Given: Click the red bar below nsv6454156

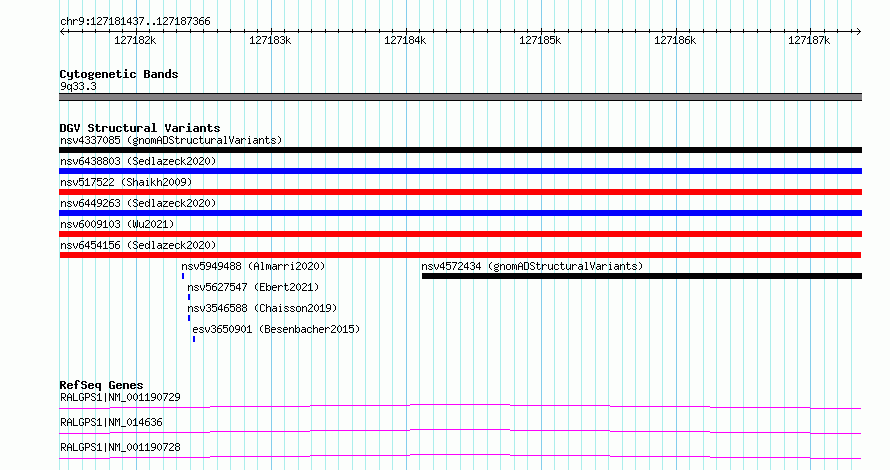Looking at the screenshot, I should point(460,255).
